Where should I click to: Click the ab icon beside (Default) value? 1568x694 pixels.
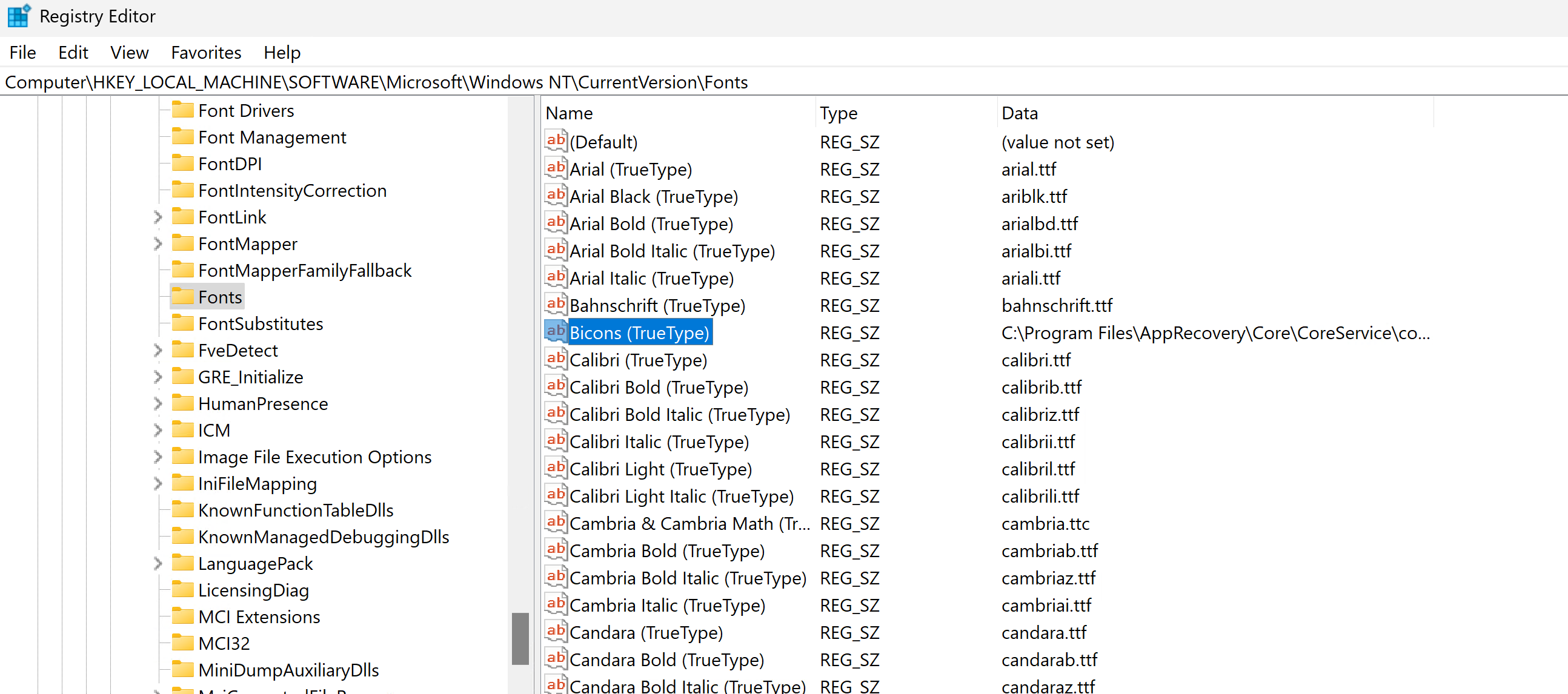554,141
